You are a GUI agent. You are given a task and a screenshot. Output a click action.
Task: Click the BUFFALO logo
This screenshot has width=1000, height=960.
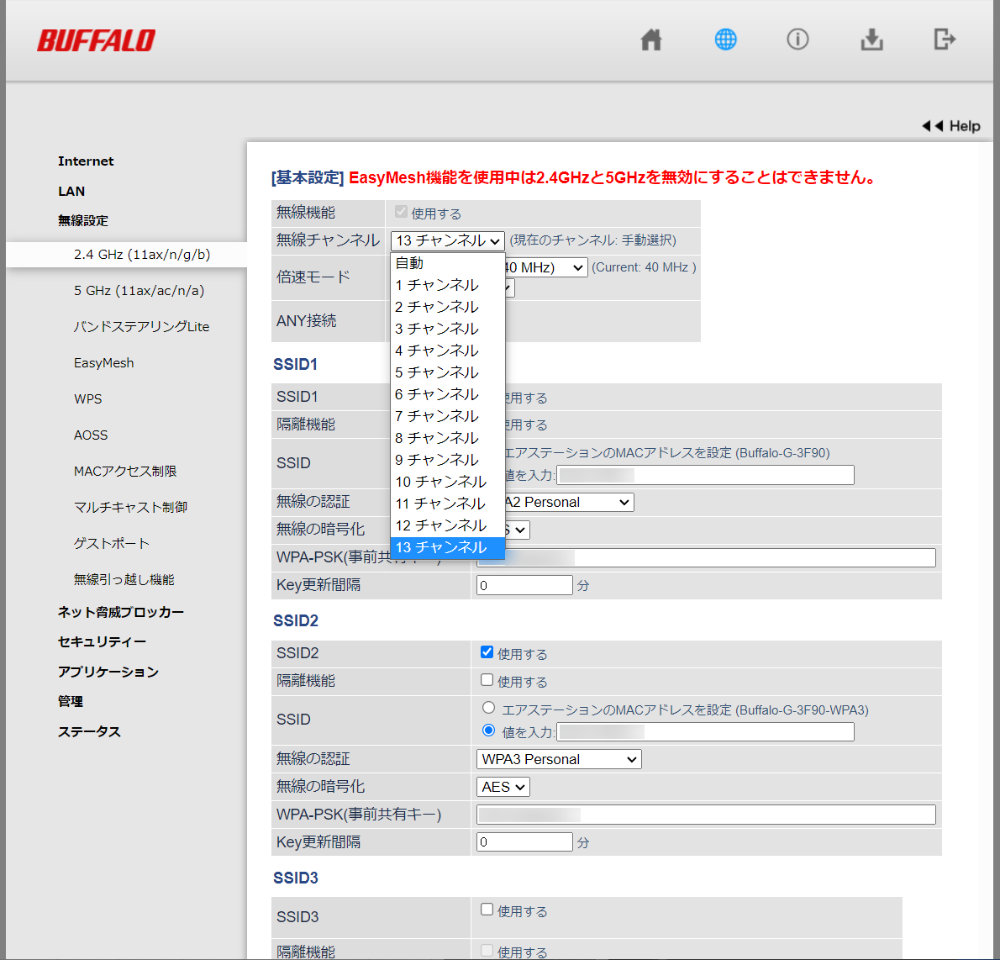(x=96, y=40)
